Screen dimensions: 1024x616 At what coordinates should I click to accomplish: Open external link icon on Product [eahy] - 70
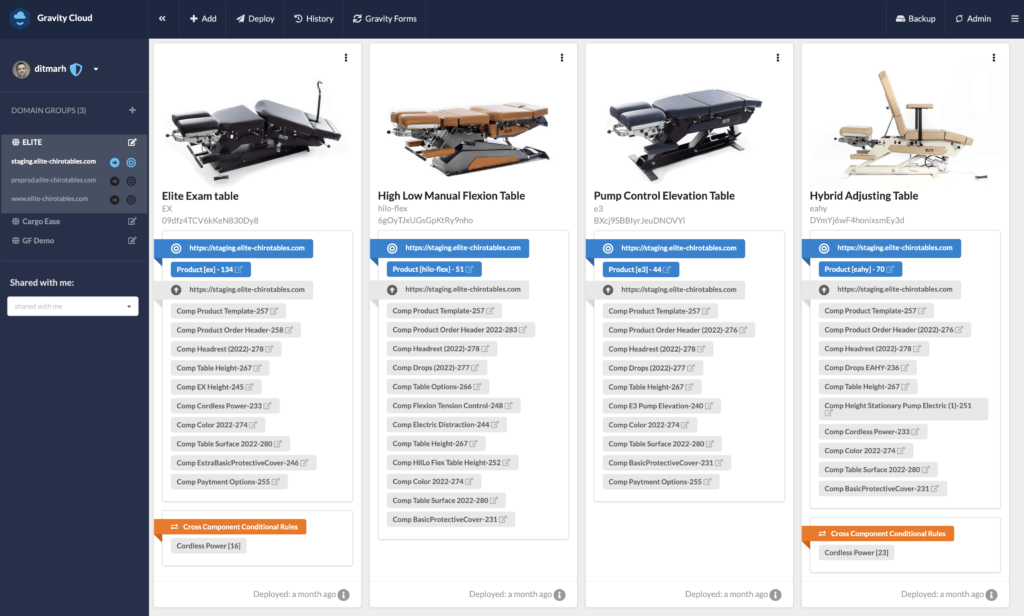(890, 269)
